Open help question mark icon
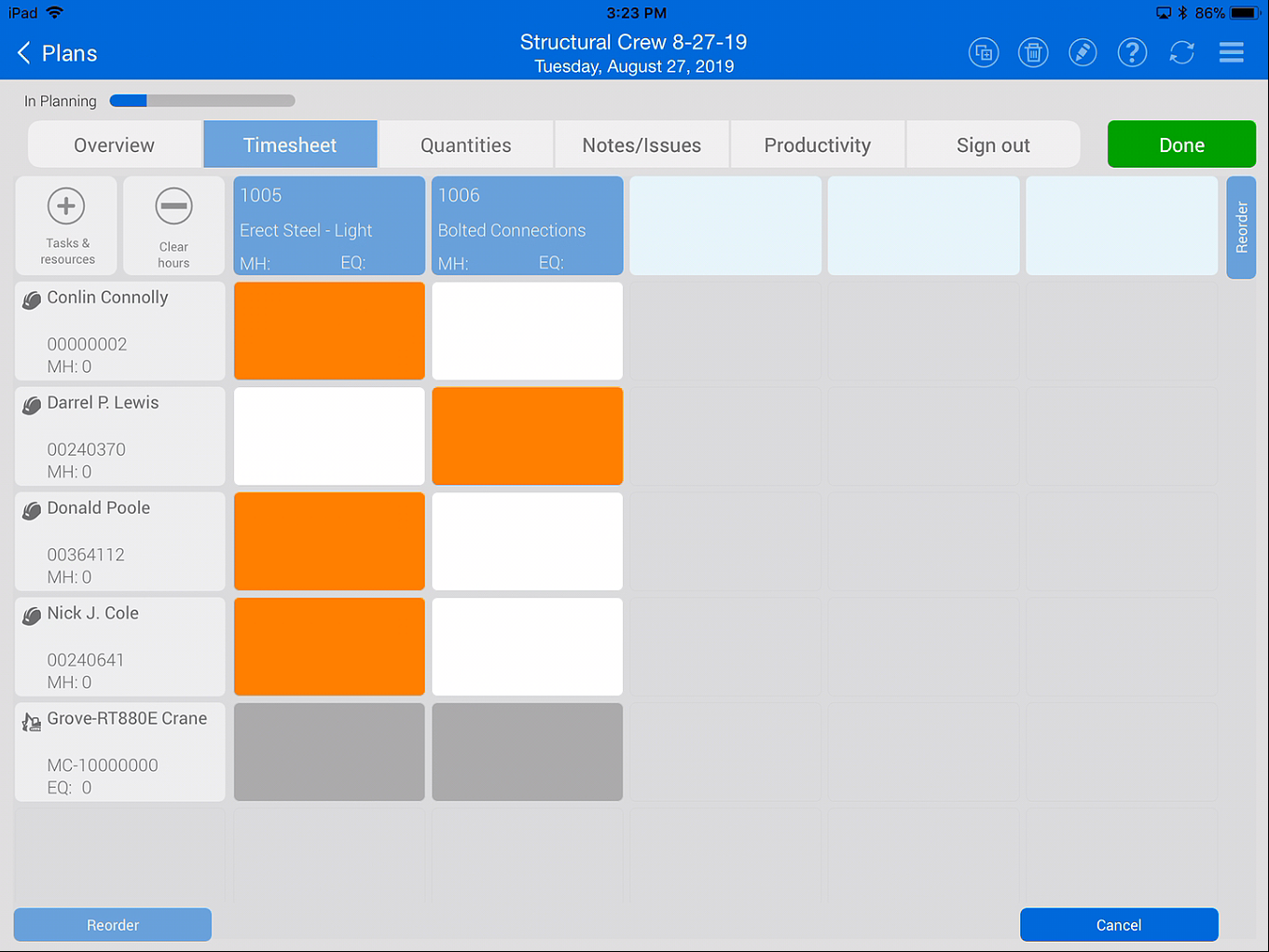Screen dimensions: 1269x952 point(1132,53)
